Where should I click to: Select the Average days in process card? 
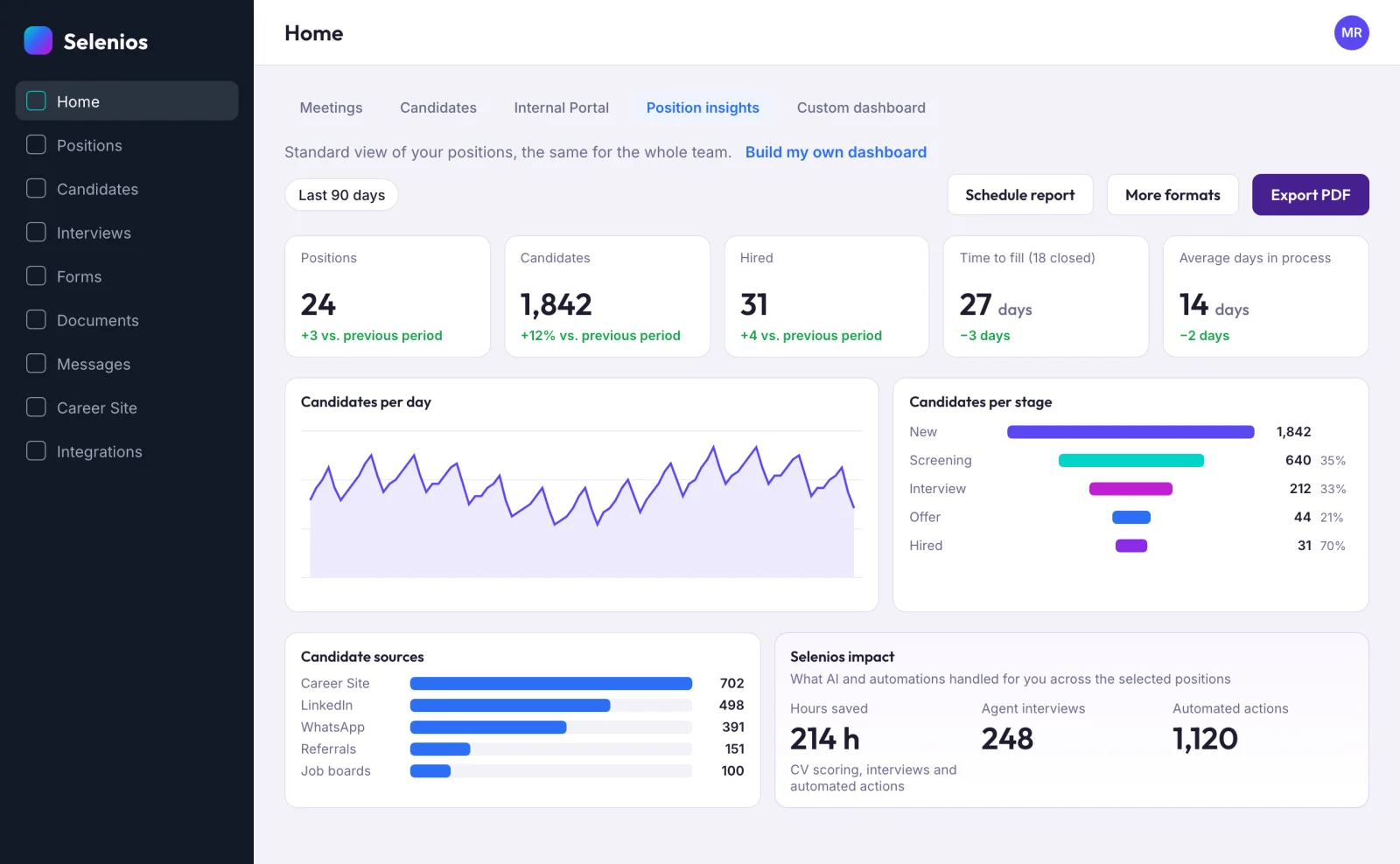(x=1265, y=296)
